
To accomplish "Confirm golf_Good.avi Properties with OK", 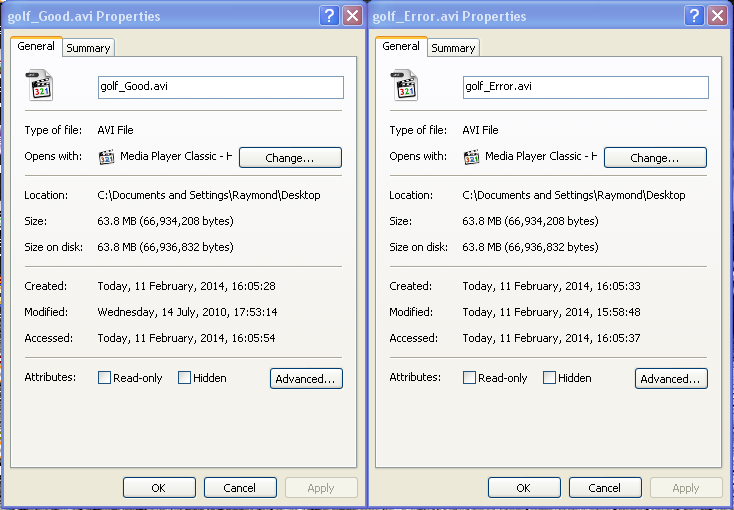I will pos(159,488).
